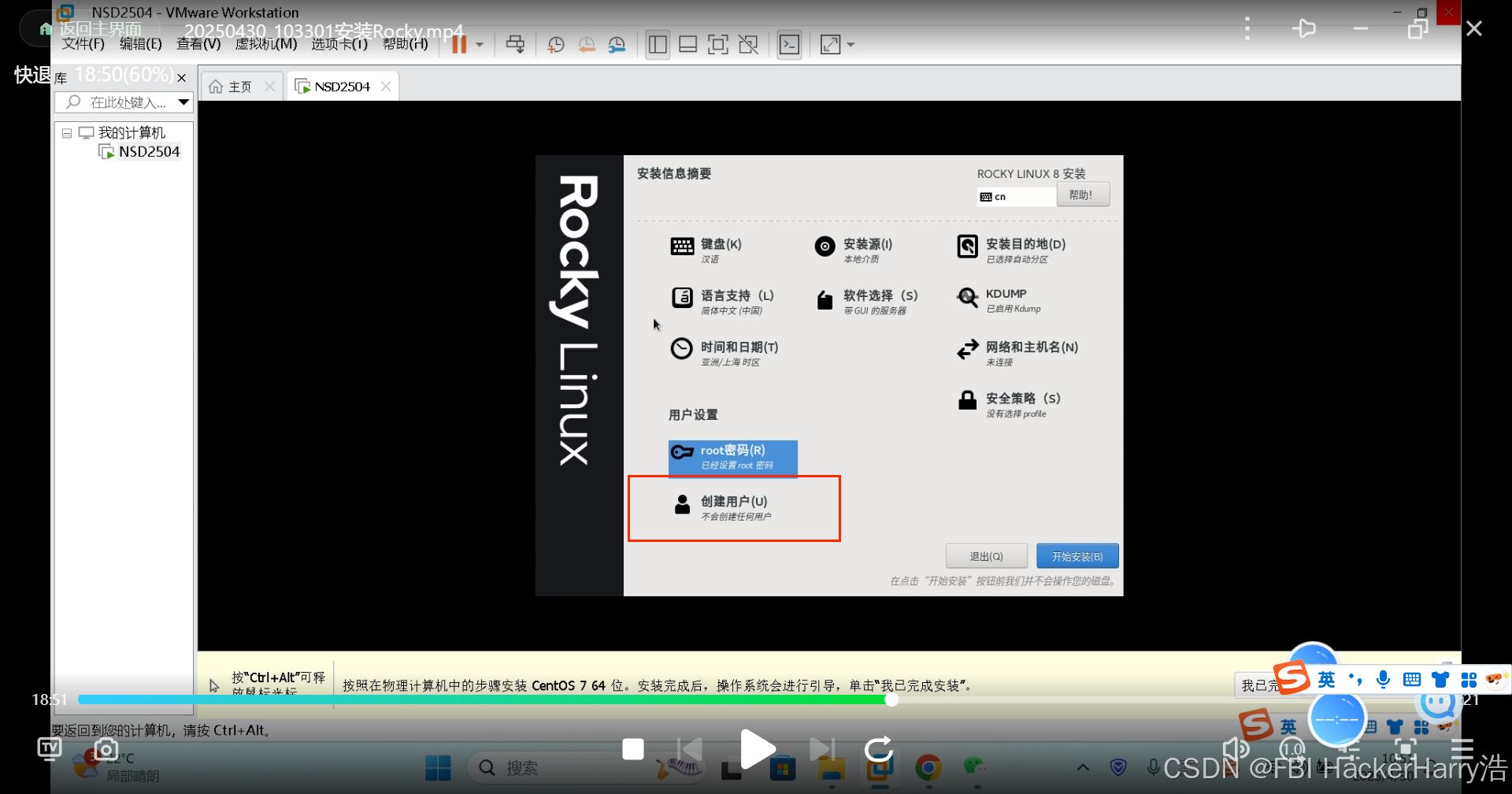
Task: Click the stretch guest display icon
Action: (x=830, y=45)
